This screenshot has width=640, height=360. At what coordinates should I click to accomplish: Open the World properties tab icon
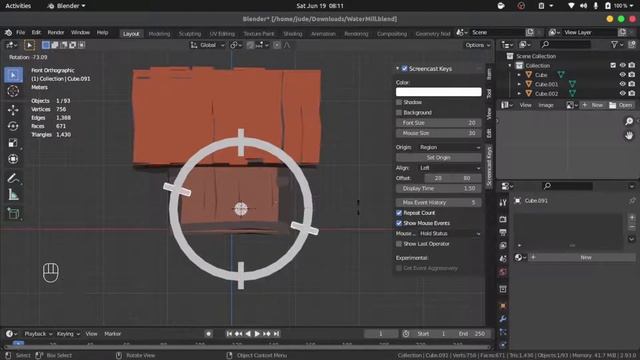(503, 272)
